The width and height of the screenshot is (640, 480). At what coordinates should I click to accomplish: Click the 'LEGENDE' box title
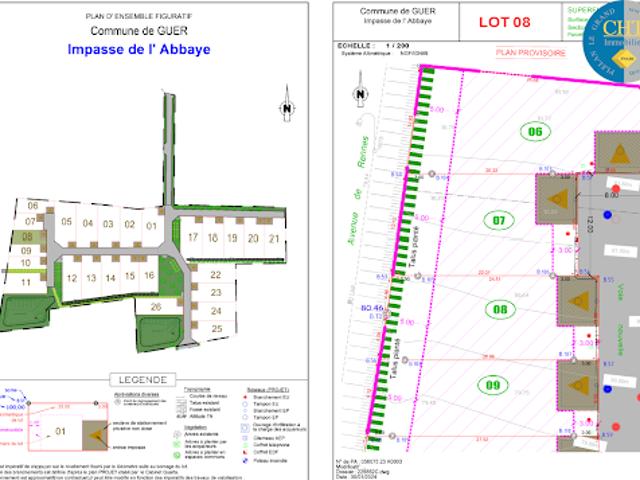(143, 380)
